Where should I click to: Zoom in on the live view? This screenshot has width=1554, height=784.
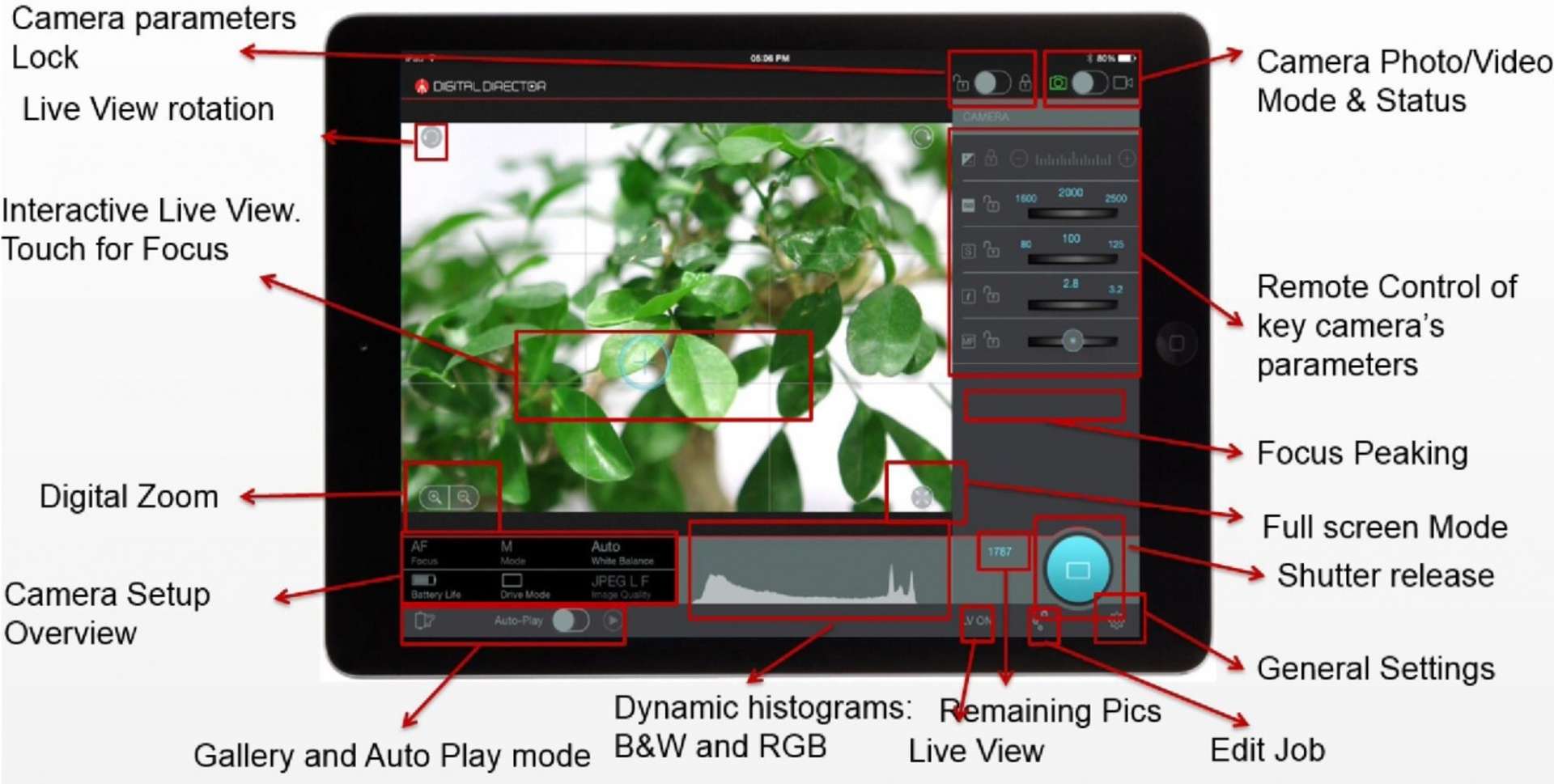pos(435,497)
